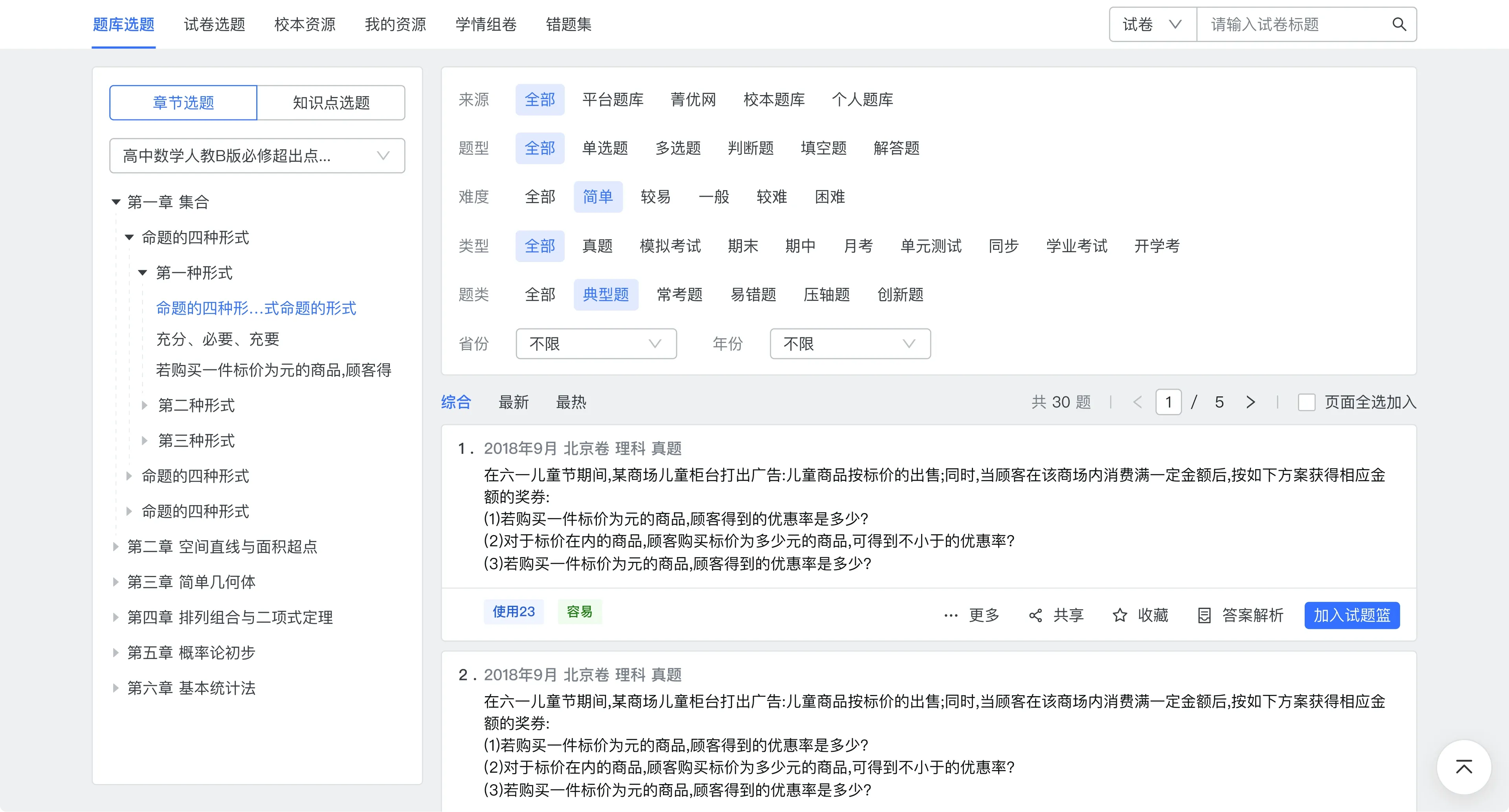Viewport: 1509px width, 812px height.
Task: Switch to 题库选题 tab
Action: coord(124,25)
